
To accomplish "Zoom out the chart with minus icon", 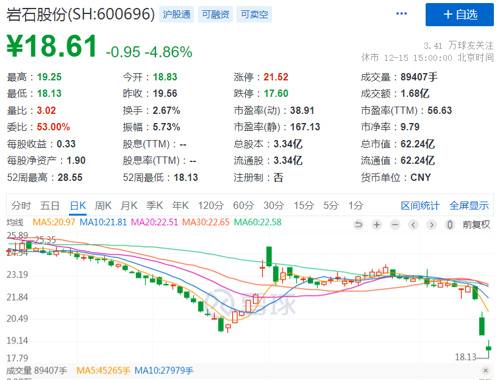I will point(395,225).
